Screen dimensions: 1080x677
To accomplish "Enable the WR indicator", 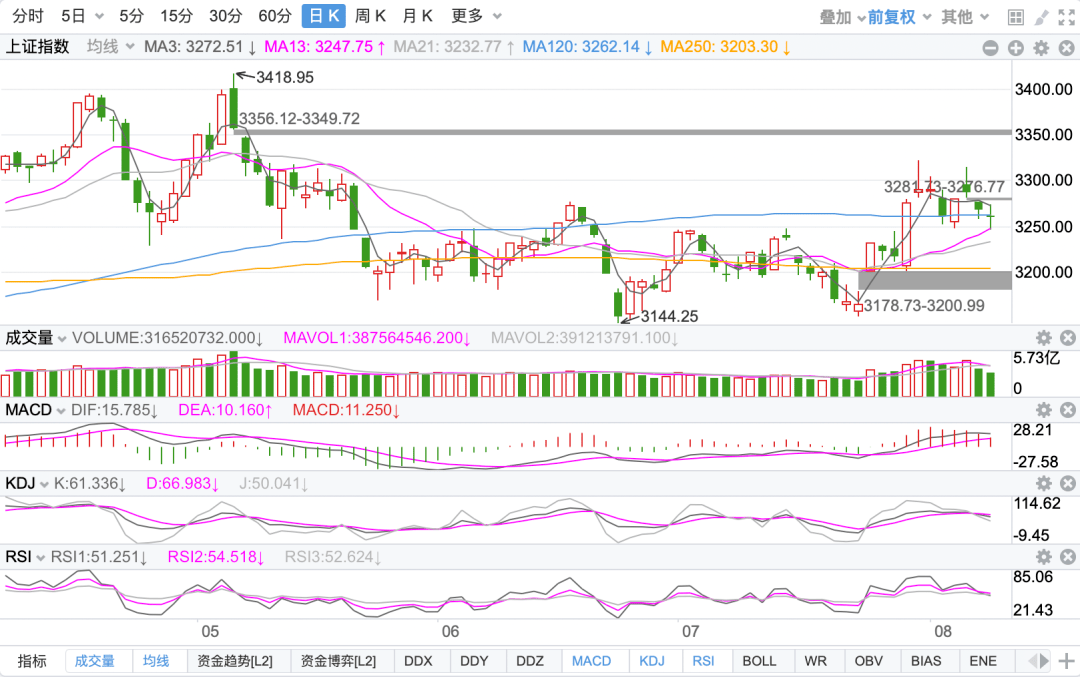I will click(815, 661).
